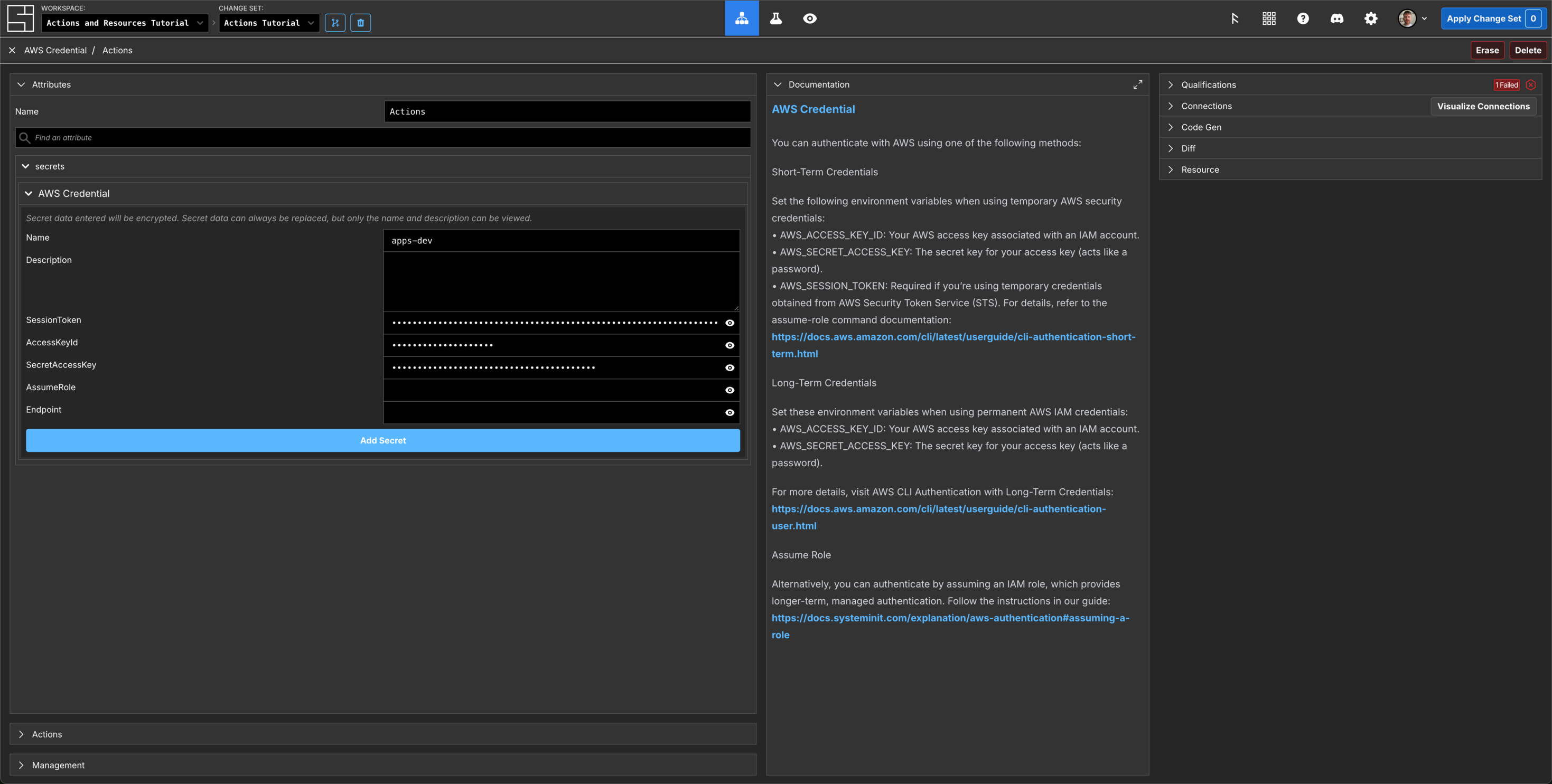
Task: Click the failed qualification red X icon
Action: [1530, 85]
